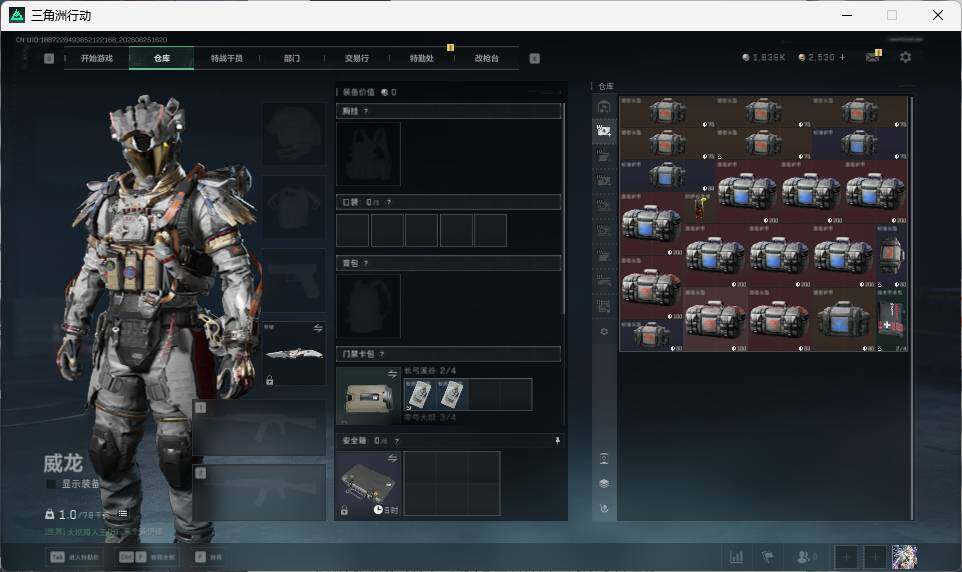Image resolution: width=962 pixels, height=572 pixels.
Task: Select the safe box case item
Action: coord(368,484)
